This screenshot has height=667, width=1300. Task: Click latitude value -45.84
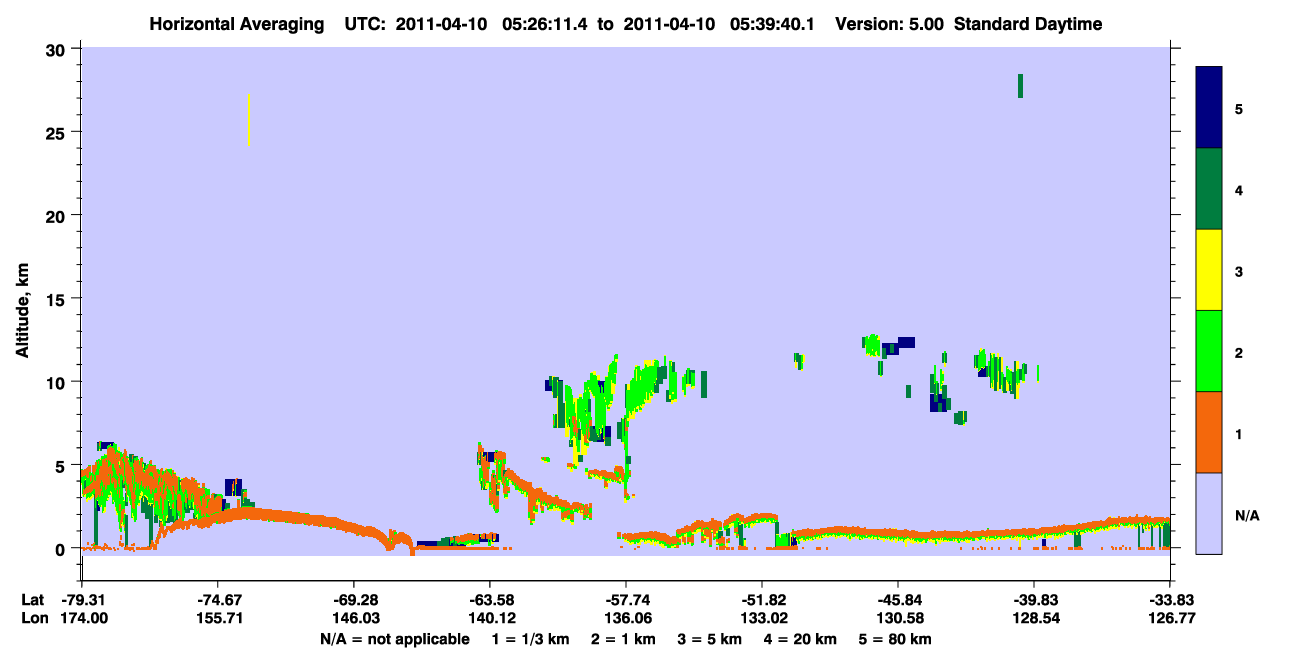(x=898, y=599)
